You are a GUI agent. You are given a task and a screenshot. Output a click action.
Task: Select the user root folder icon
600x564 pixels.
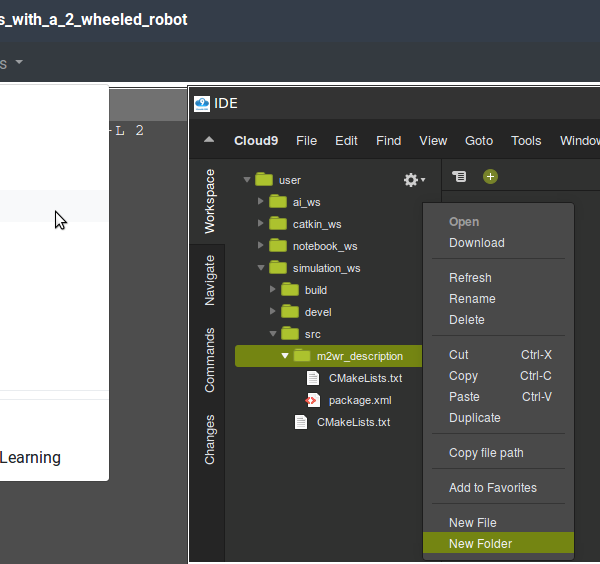pyautogui.click(x=264, y=179)
